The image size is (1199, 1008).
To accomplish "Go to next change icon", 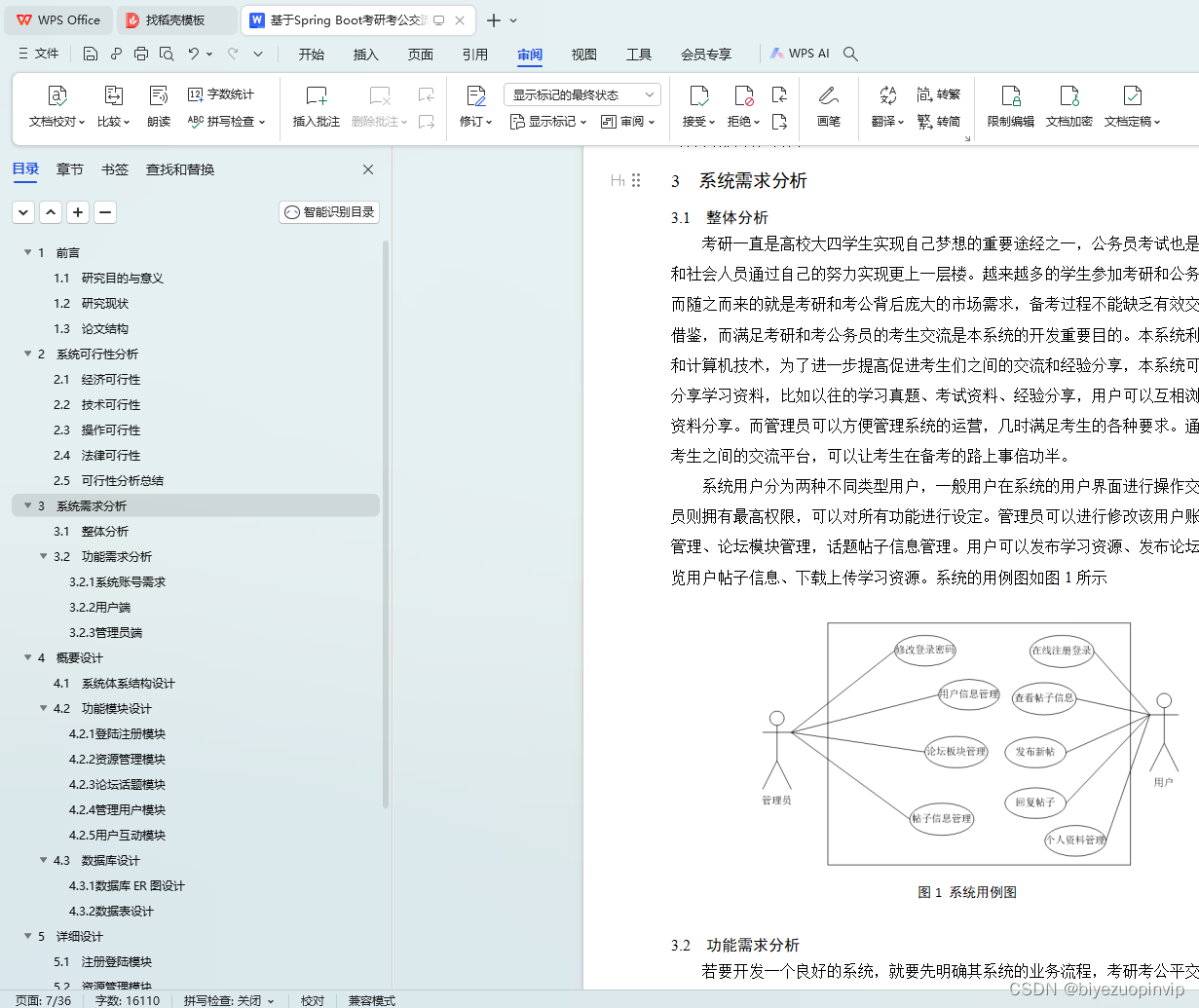I will pos(779,122).
